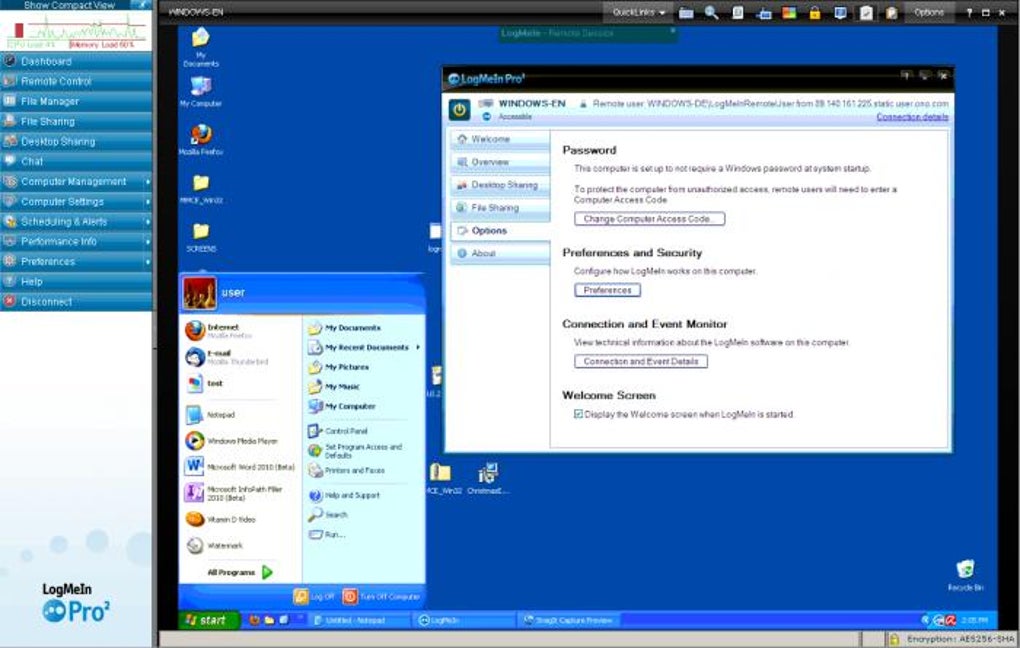This screenshot has width=1020, height=648.
Task: Open Mozilla Firefox desktop icon
Action: (x=201, y=139)
